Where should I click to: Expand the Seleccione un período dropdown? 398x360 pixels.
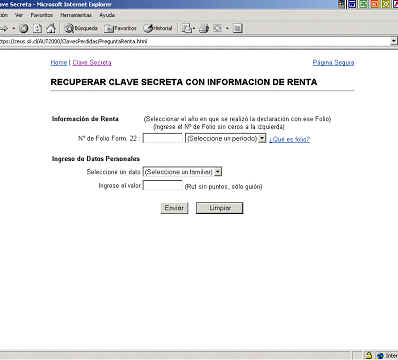[x=226, y=138]
